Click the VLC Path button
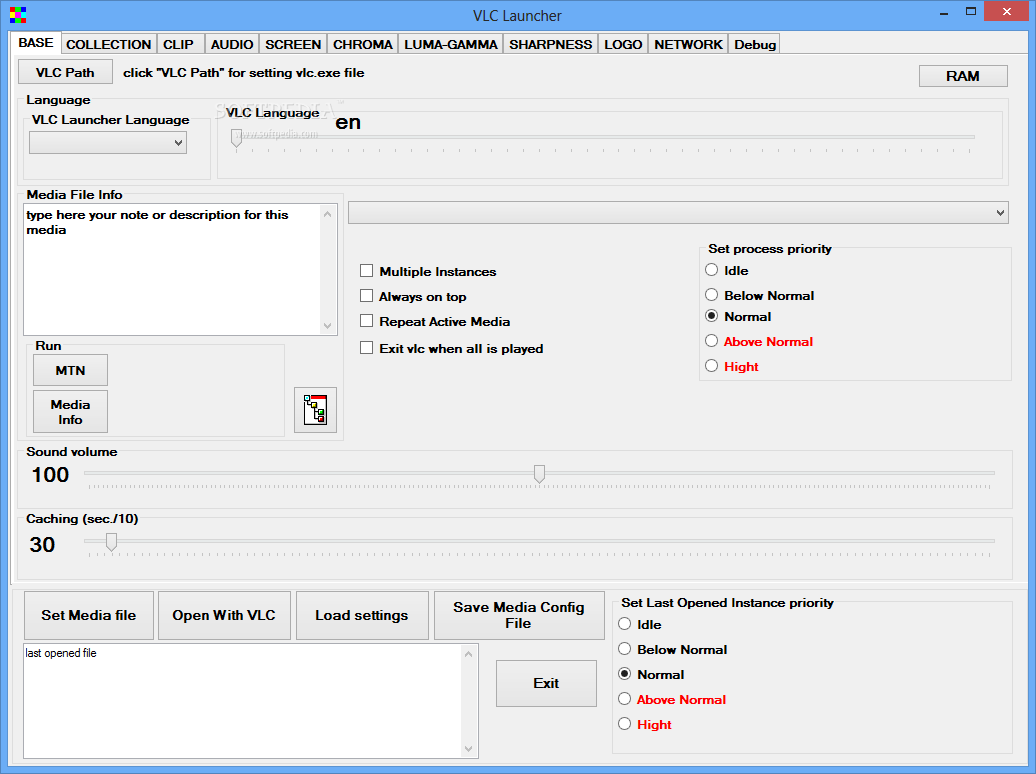The height and width of the screenshot is (774, 1036). coord(65,72)
